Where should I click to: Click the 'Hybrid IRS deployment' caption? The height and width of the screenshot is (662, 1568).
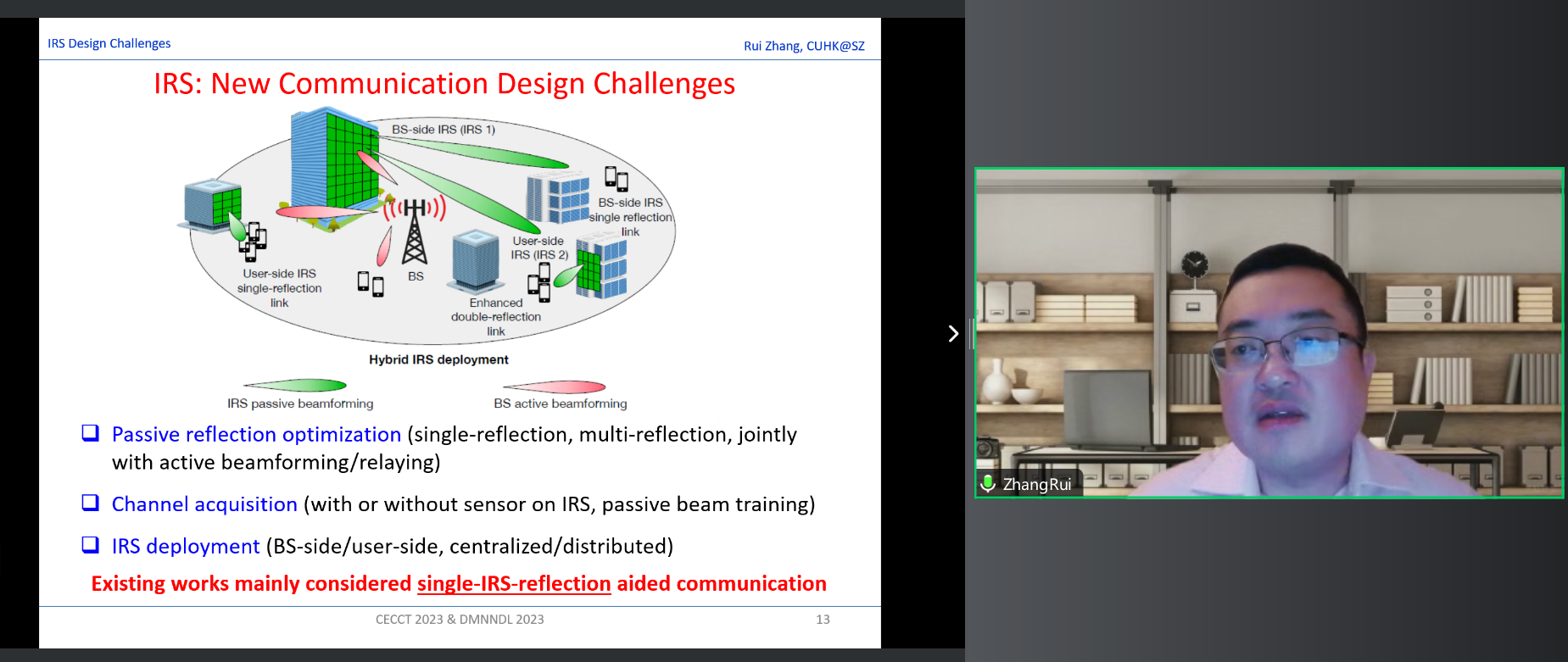pos(438,359)
